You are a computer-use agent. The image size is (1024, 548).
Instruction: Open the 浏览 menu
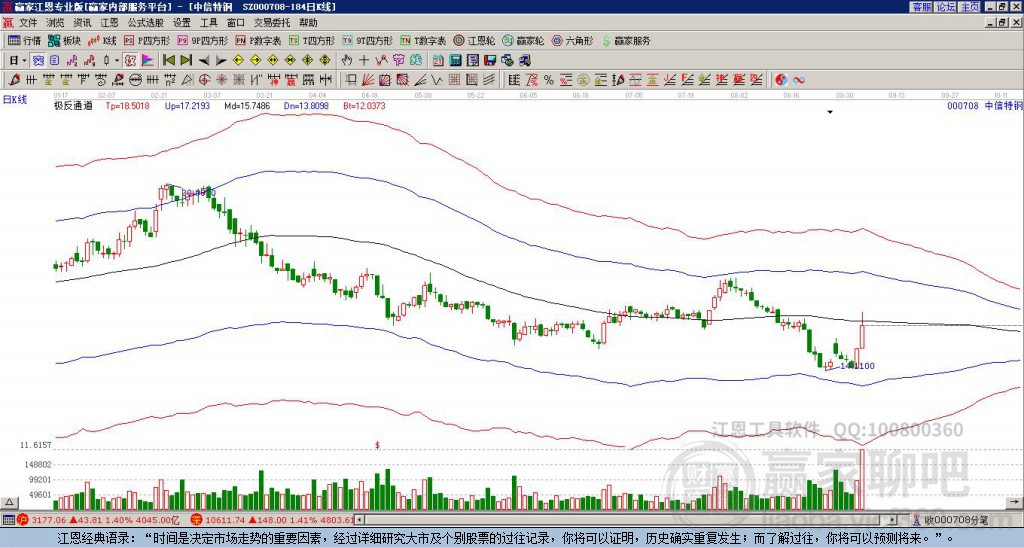click(56, 23)
